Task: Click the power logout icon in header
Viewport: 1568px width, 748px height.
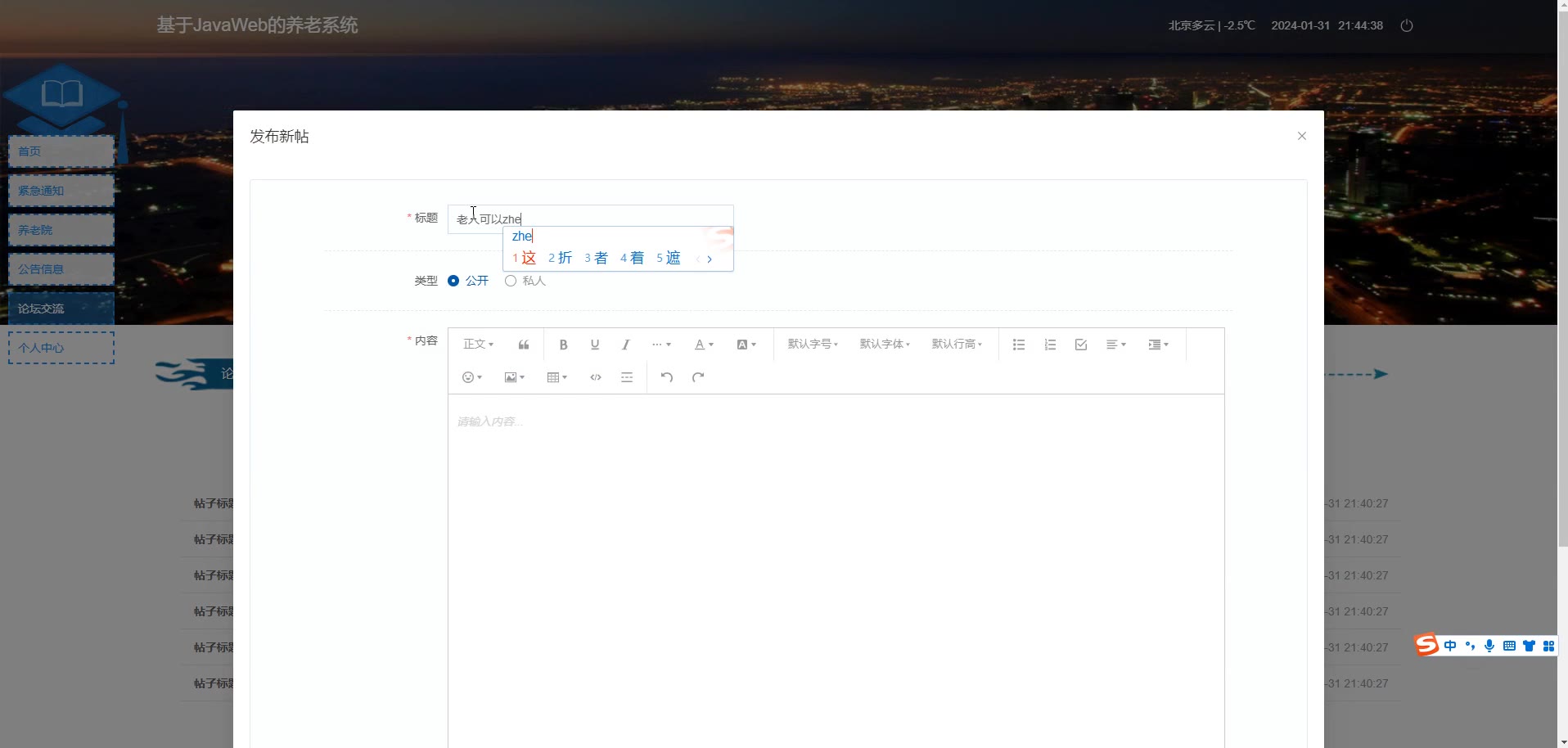Action: 1407,25
